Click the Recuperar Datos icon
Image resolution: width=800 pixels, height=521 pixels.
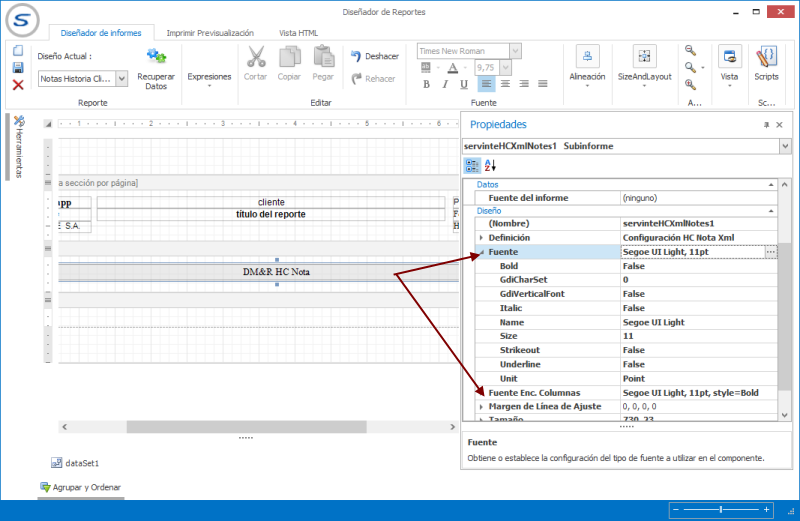coord(156,58)
